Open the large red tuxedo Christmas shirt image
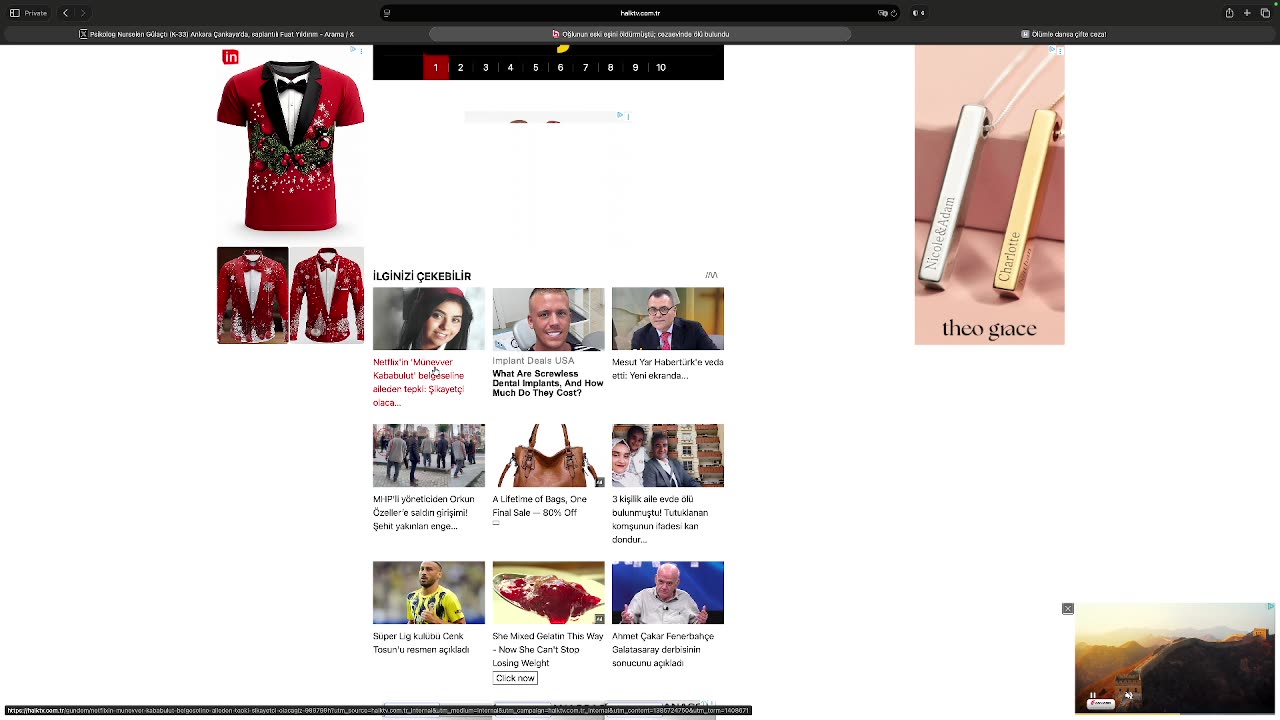Screen dimensions: 1280x720 coord(290,145)
